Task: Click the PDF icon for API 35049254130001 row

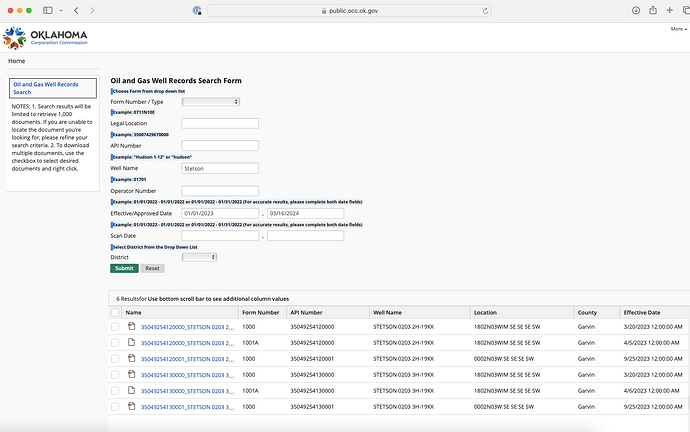Action: (x=131, y=406)
